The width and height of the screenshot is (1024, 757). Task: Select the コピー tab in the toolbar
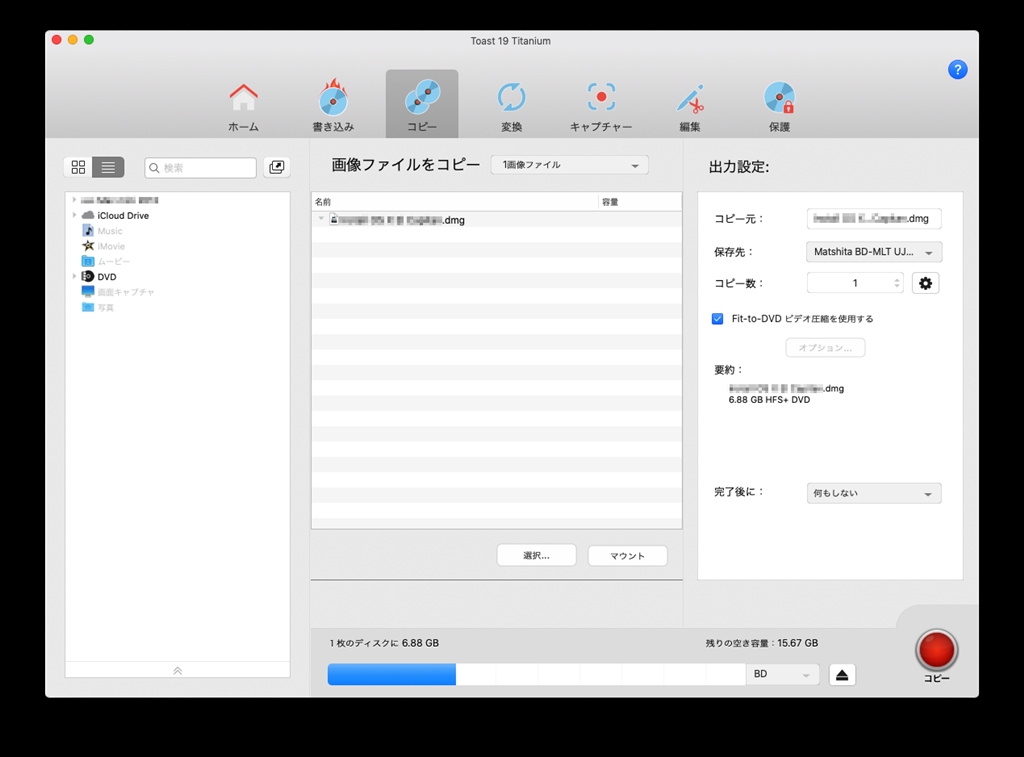click(422, 105)
